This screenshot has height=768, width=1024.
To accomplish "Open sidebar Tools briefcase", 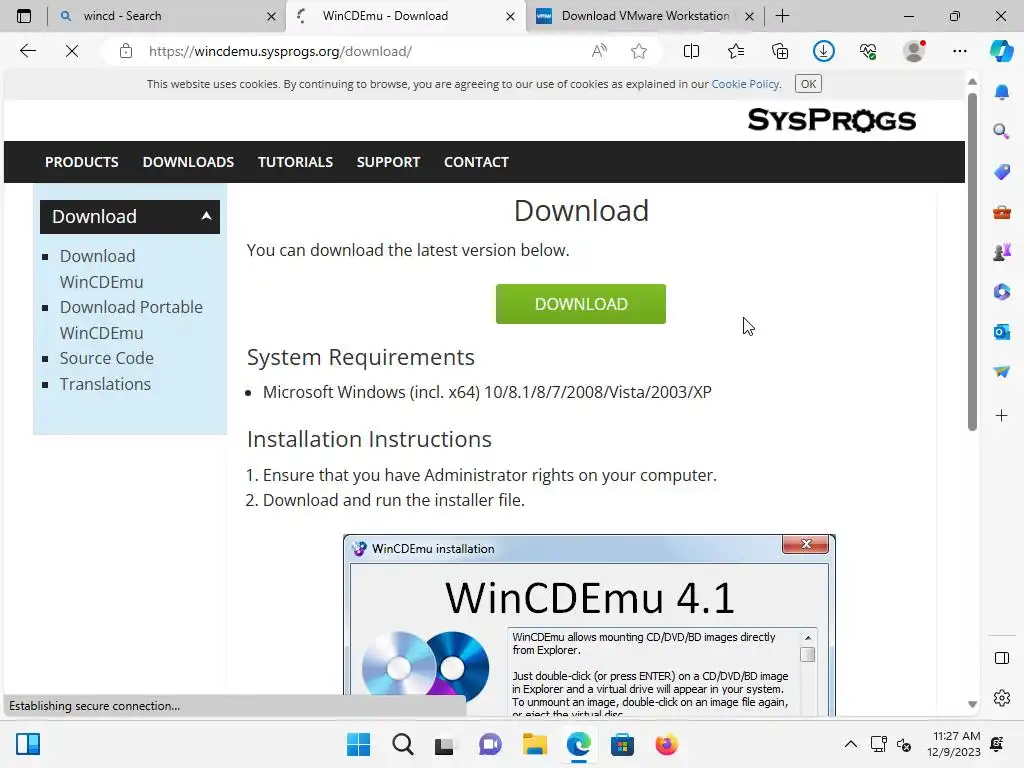I will coord(1002,212).
